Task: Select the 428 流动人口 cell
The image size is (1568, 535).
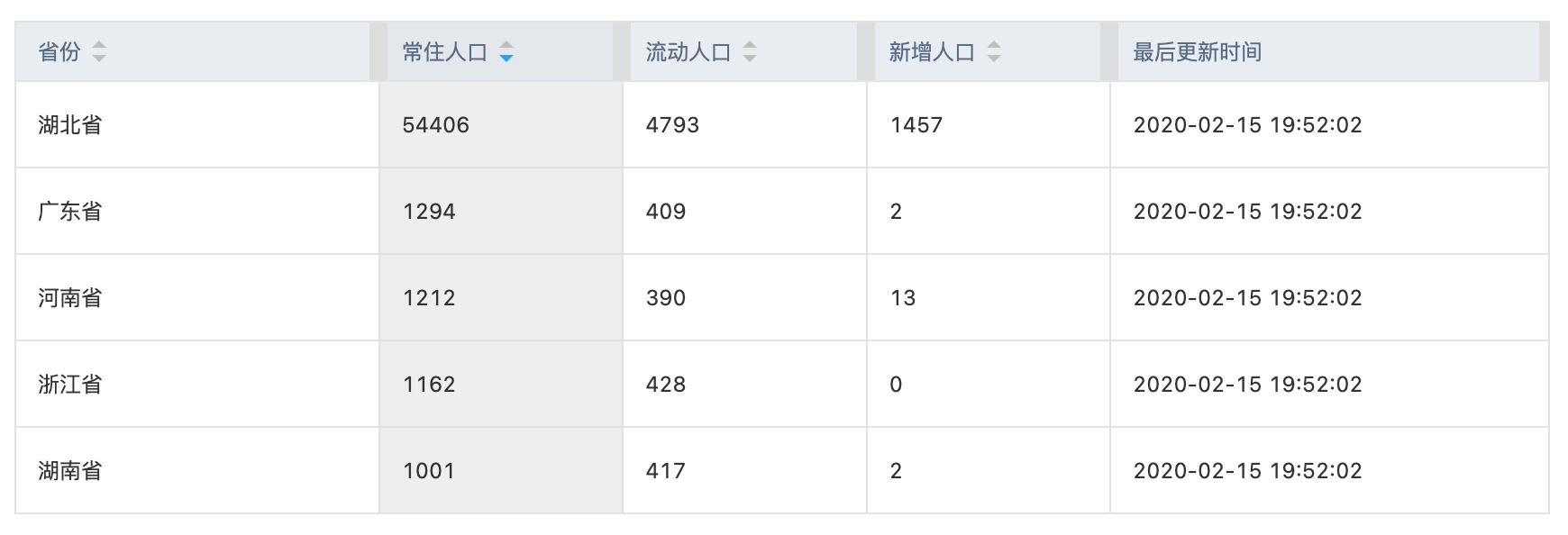Action: [x=744, y=384]
